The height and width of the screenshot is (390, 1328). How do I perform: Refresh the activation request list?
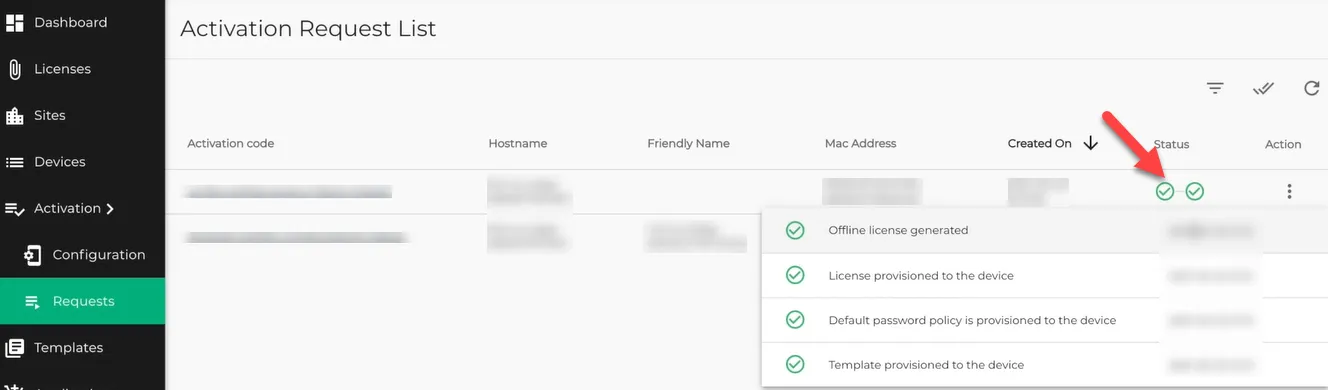(1312, 89)
